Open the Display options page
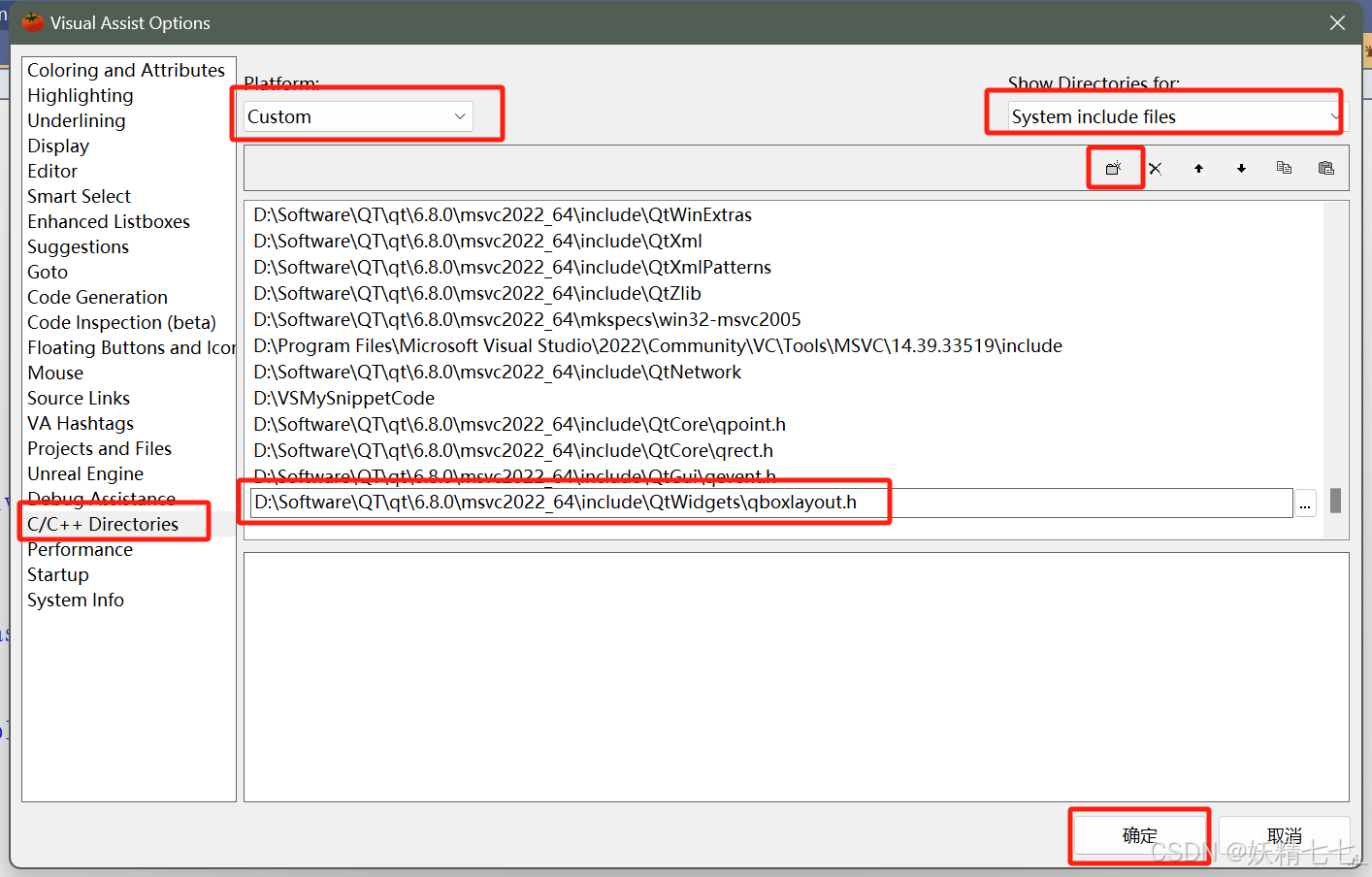The width and height of the screenshot is (1372, 877). (x=58, y=146)
